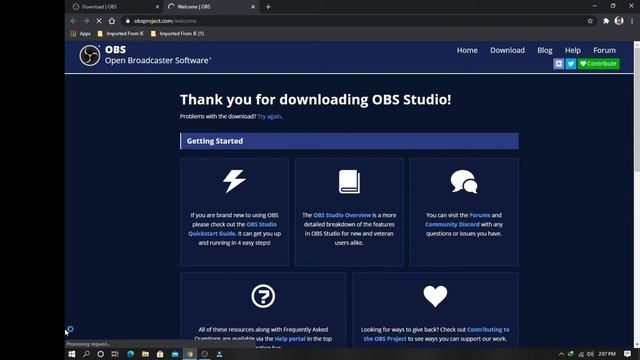Click the browser forward arrow

(86, 21)
